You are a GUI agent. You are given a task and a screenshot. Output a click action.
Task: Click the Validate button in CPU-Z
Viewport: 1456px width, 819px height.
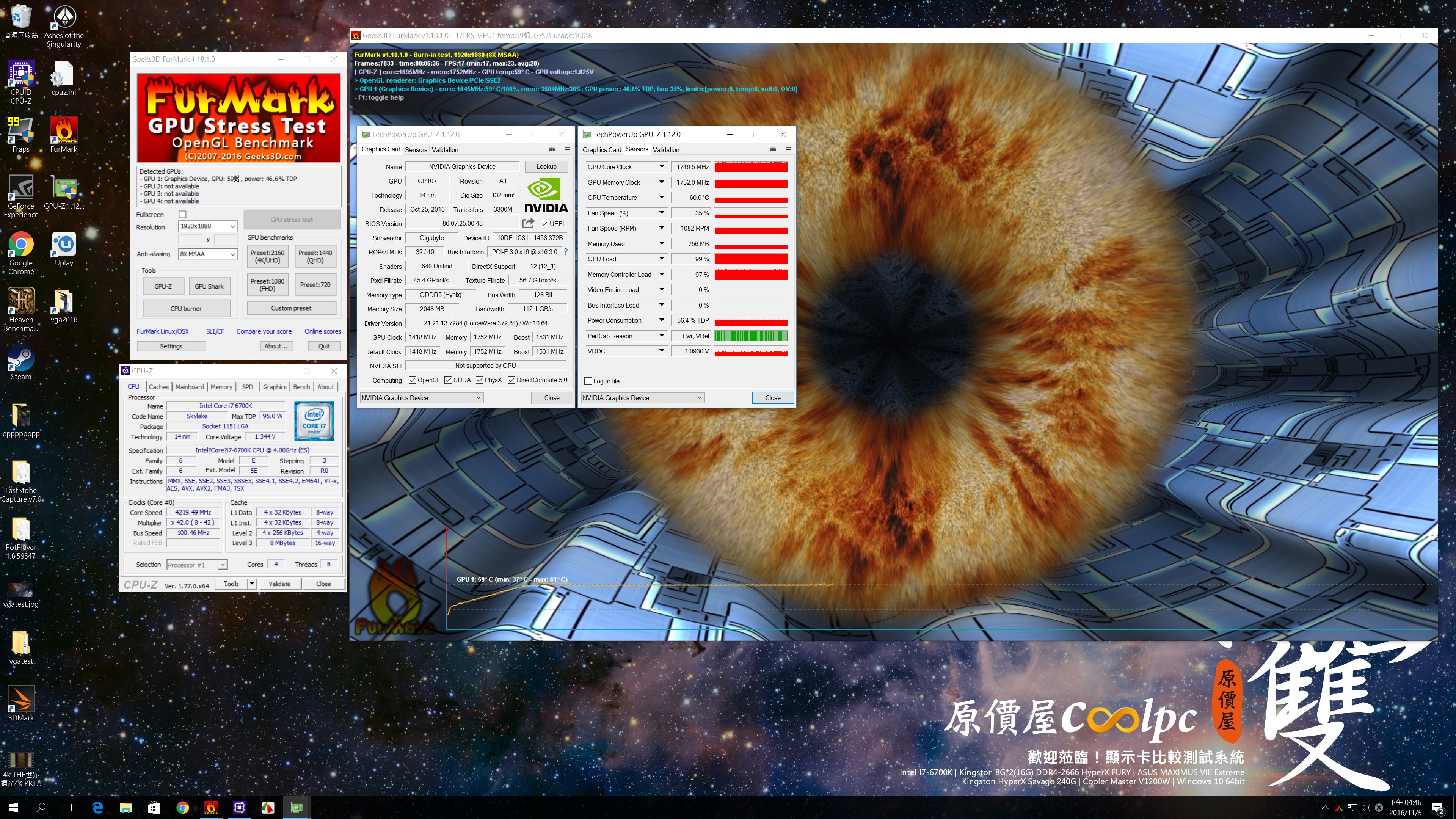[x=280, y=584]
